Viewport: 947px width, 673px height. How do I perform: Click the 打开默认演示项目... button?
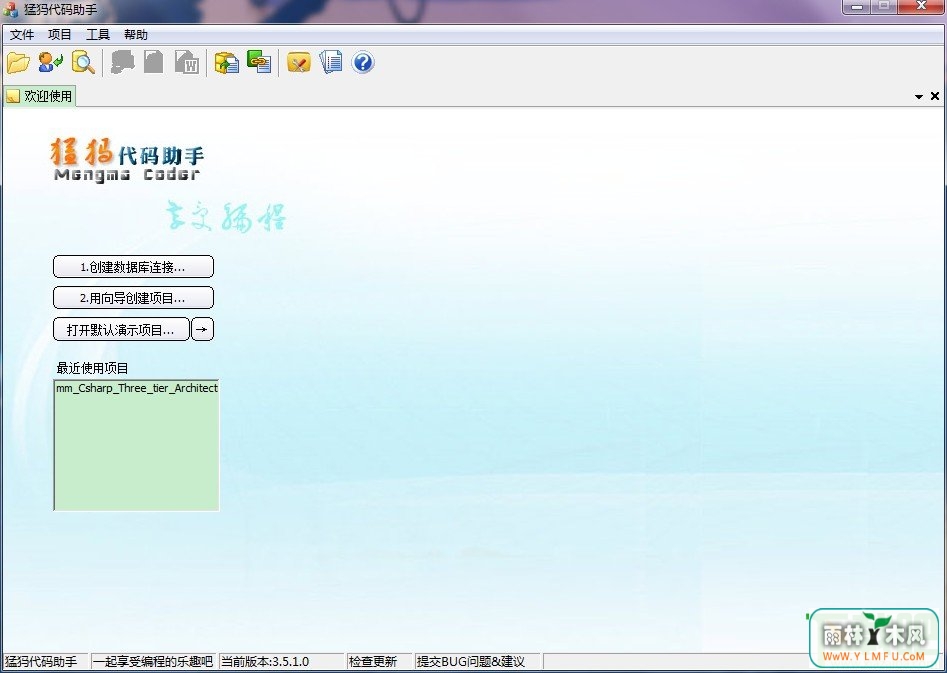[121, 330]
